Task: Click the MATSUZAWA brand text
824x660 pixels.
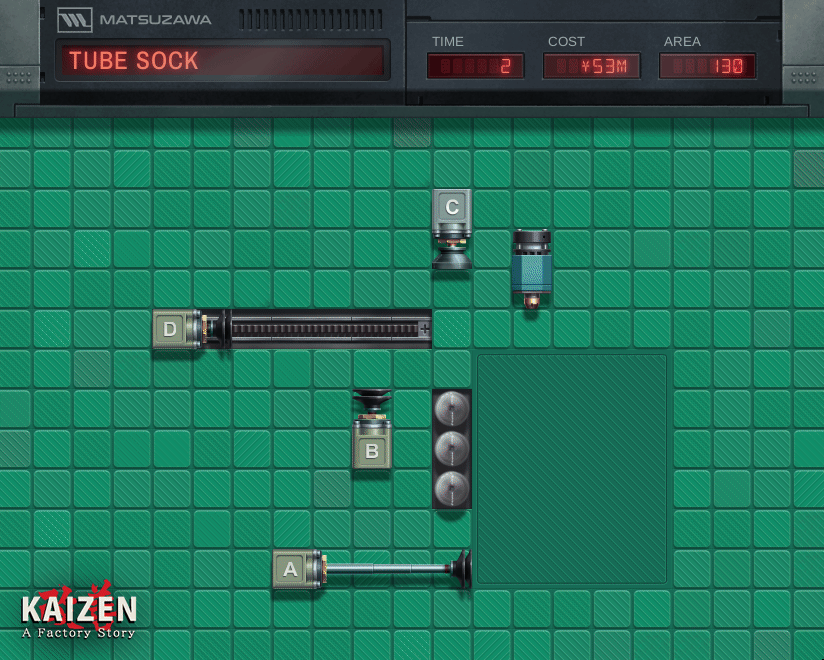Action: [x=156, y=20]
